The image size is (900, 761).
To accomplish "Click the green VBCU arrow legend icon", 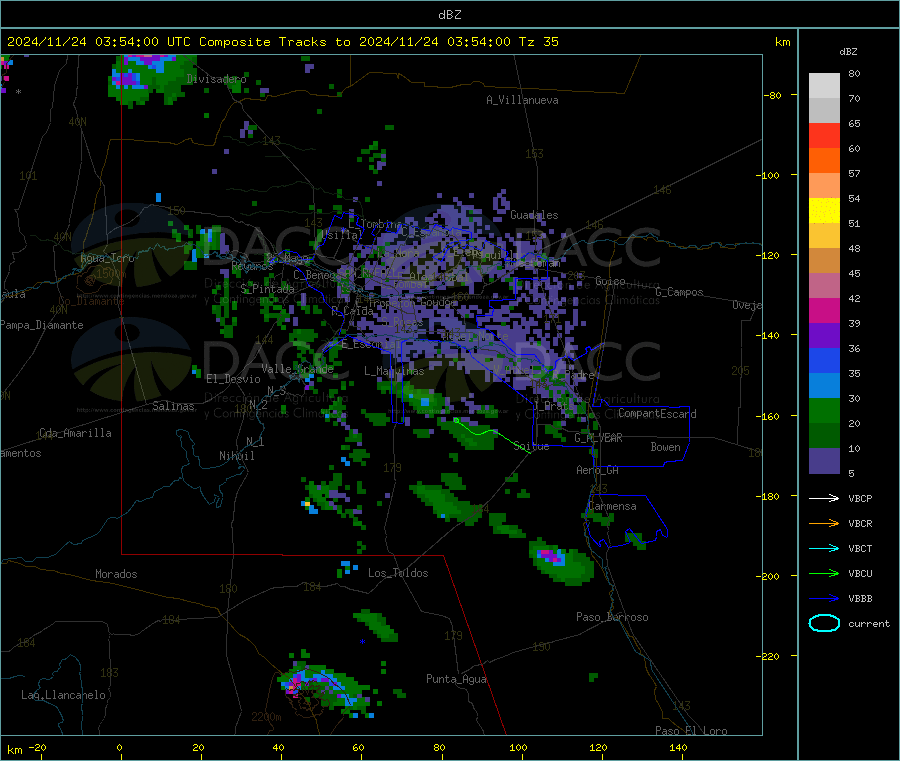I will 824,573.
